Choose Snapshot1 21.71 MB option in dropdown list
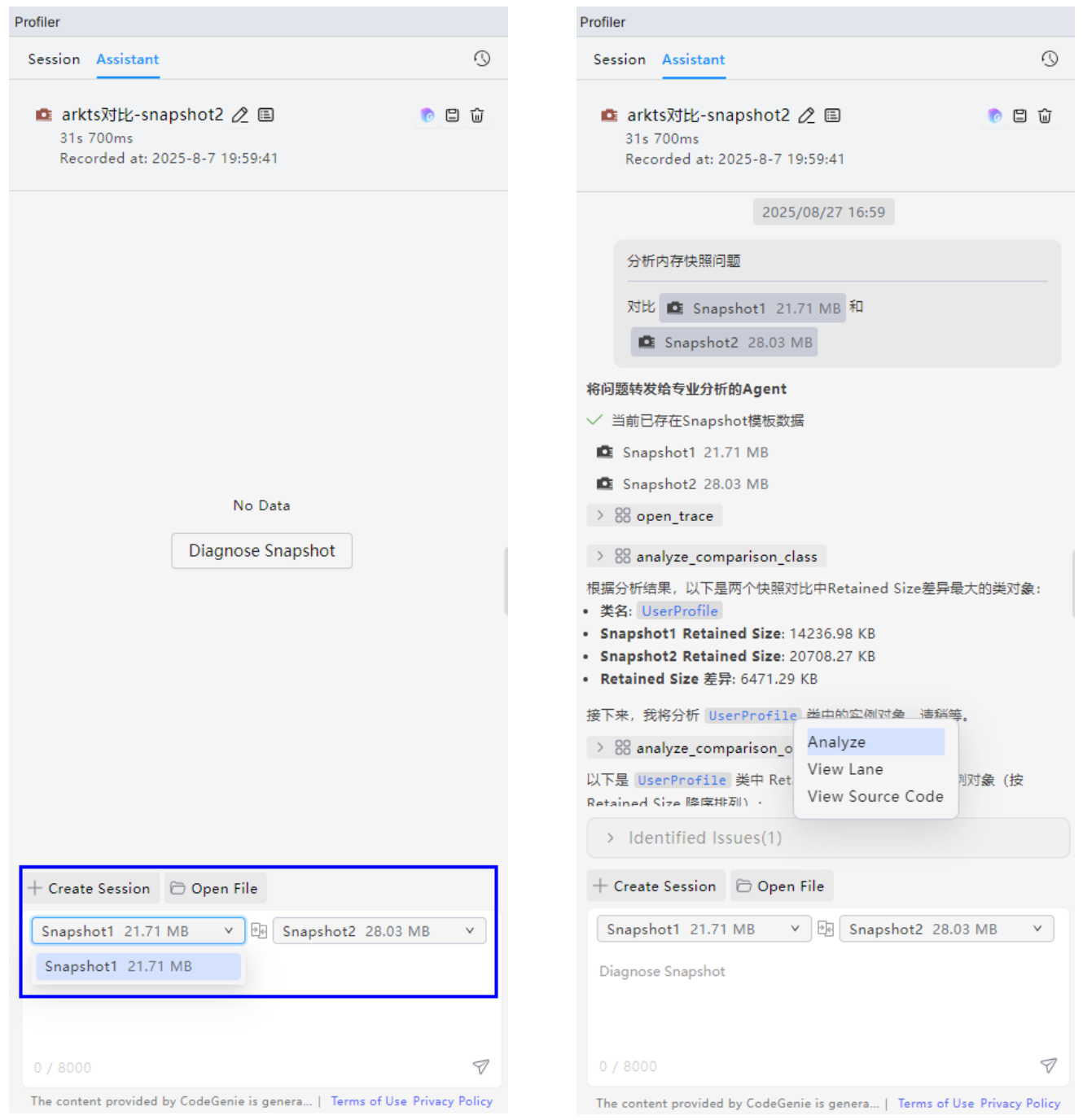1083x1120 pixels. click(138, 966)
